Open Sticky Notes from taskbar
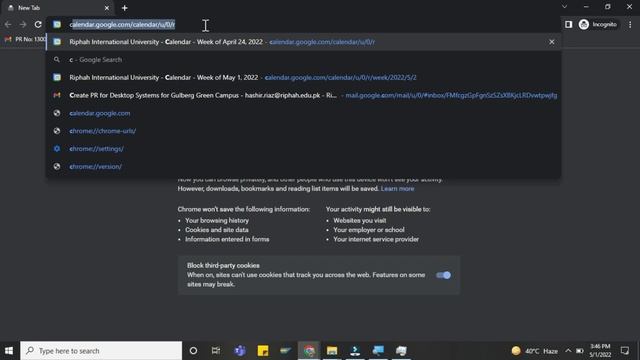Image resolution: width=640 pixels, height=360 pixels. [x=263, y=351]
